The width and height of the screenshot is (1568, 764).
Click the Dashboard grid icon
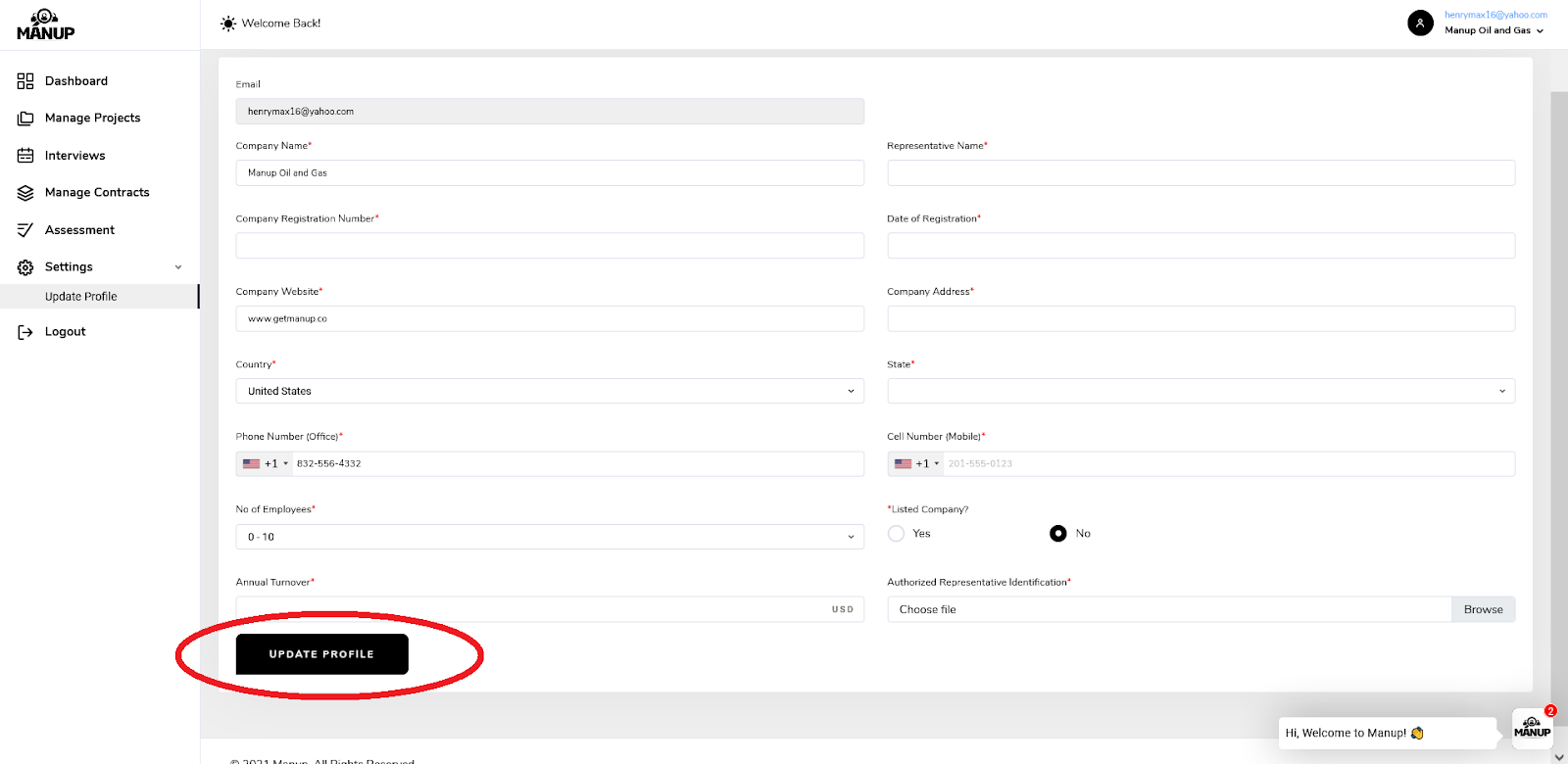tap(25, 81)
